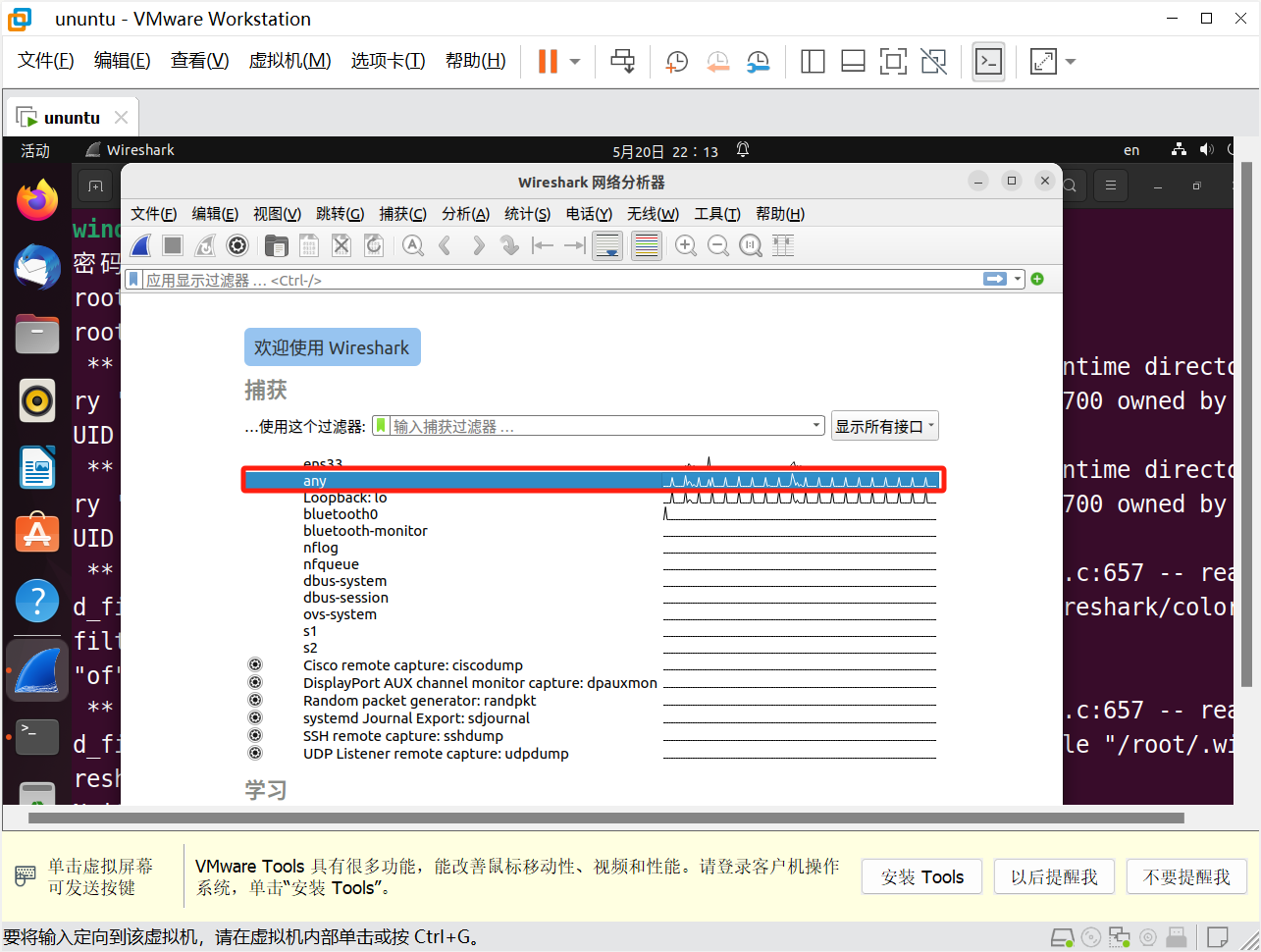Click the reload capture file icon
1261x952 pixels.
pyautogui.click(x=374, y=245)
